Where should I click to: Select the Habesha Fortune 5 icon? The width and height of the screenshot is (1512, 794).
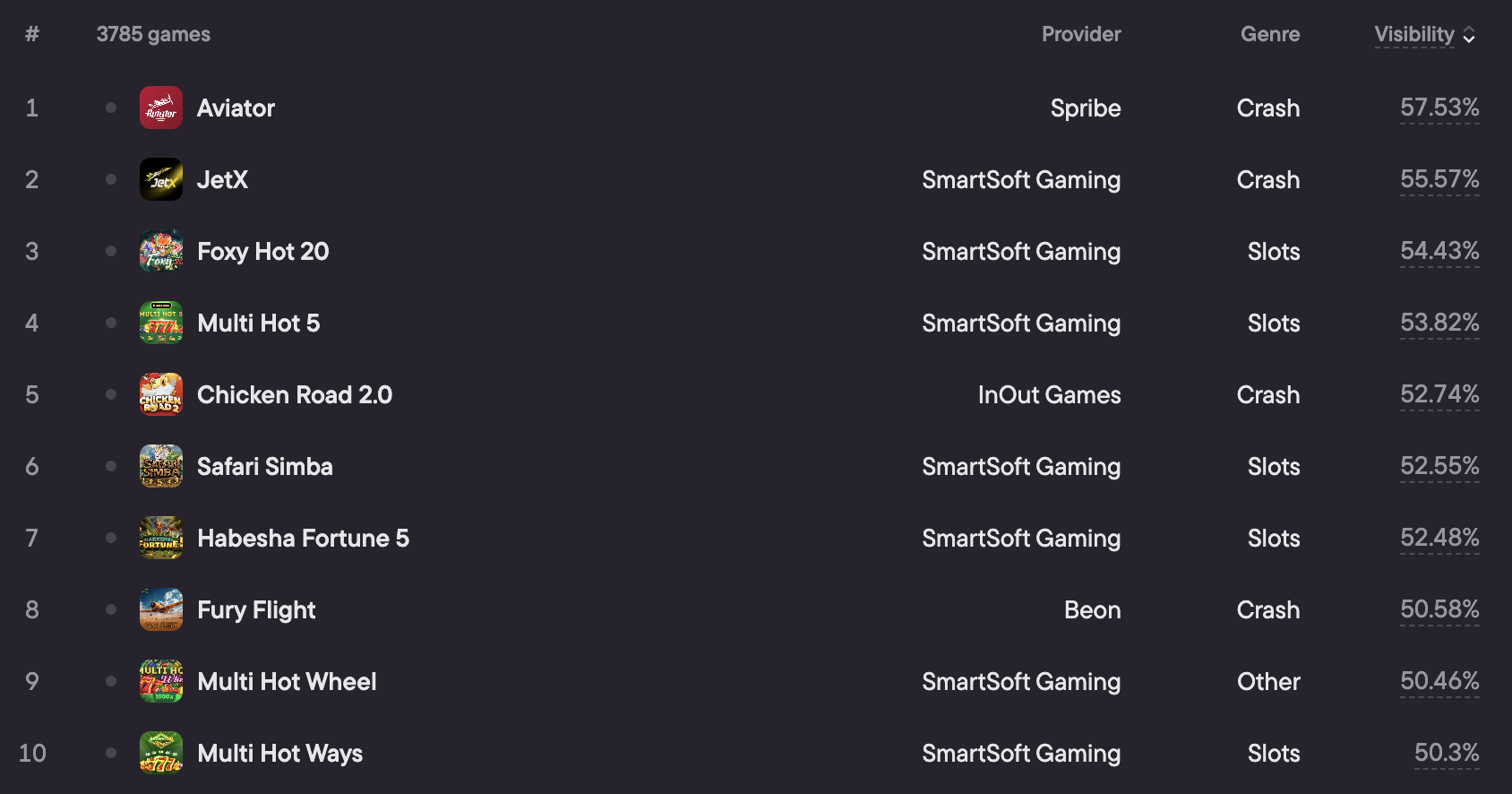point(161,538)
